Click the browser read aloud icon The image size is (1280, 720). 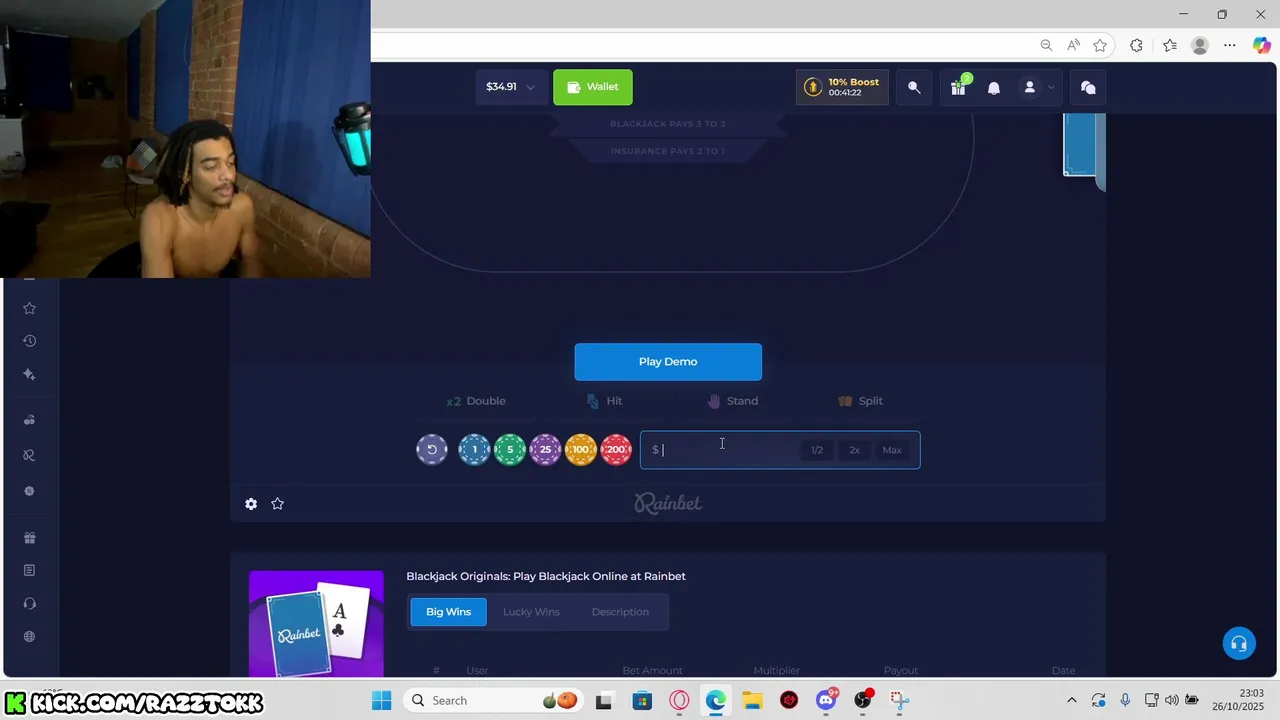(x=1073, y=45)
